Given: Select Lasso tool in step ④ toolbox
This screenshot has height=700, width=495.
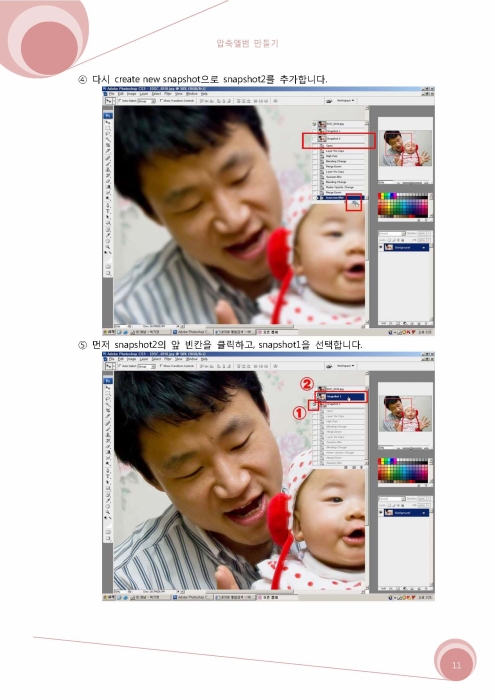Looking at the screenshot, I should point(108,133).
